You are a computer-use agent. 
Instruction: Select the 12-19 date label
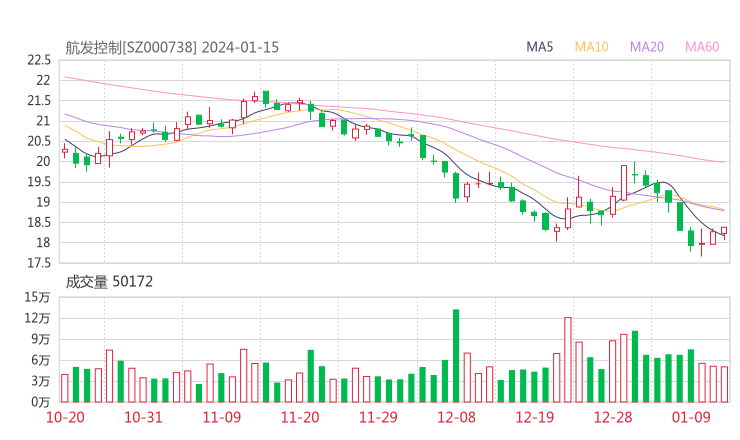point(534,417)
